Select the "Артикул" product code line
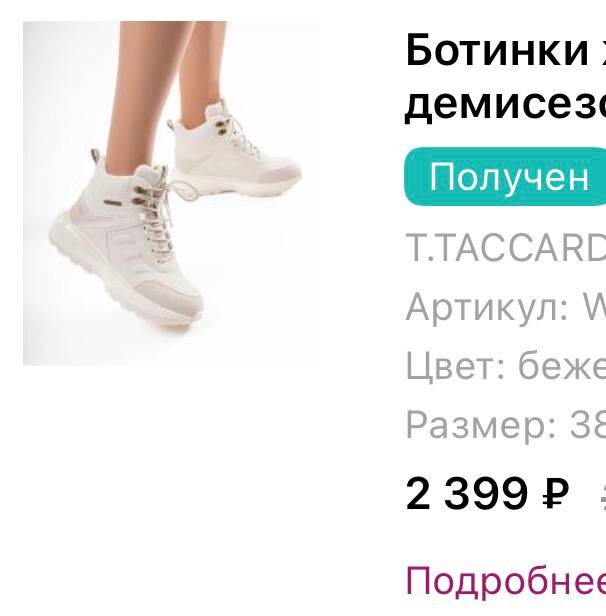606x616 pixels. [x=505, y=308]
